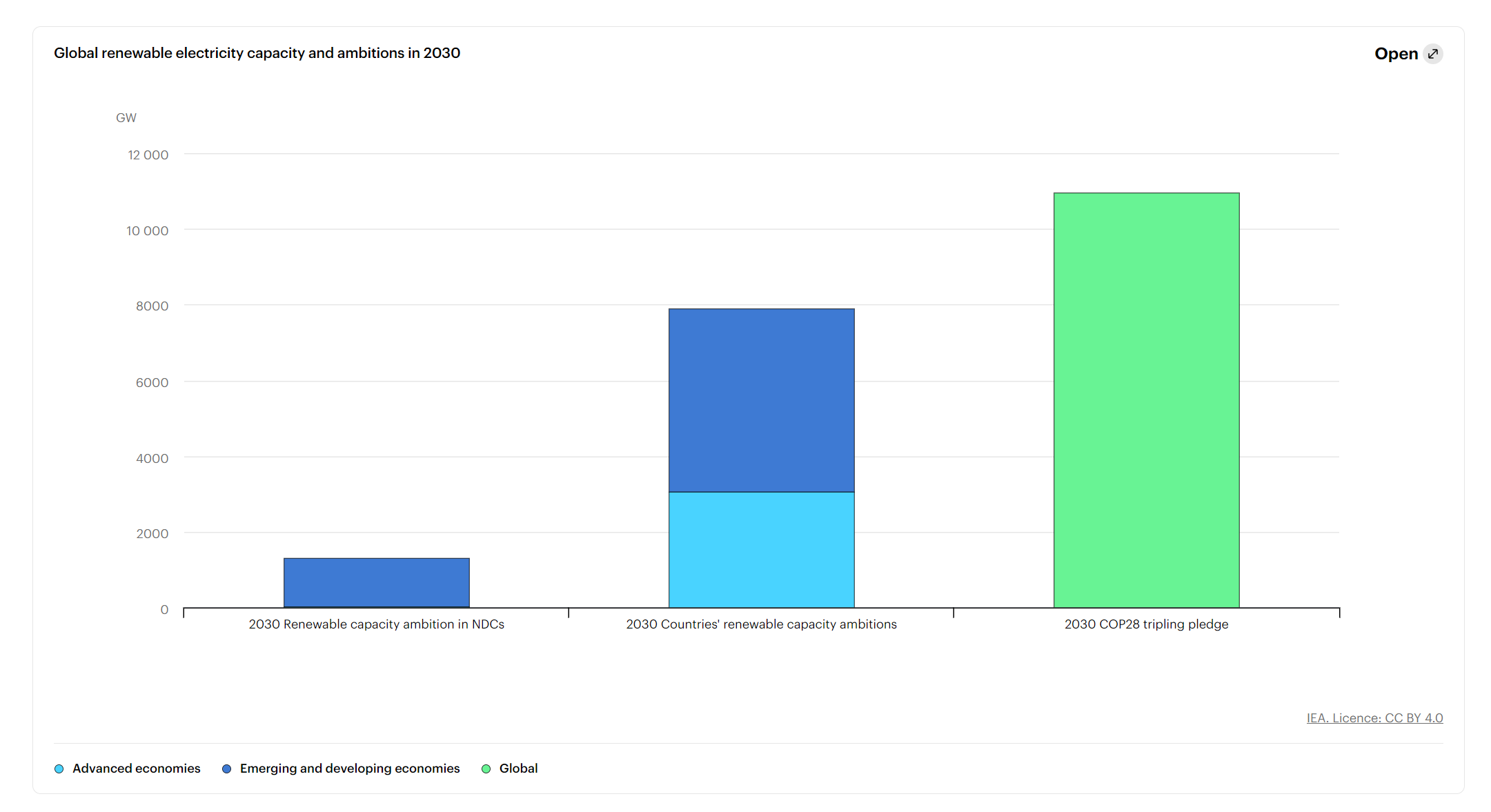Click the 2030 COP28 tripling pledge axis label
1491x812 pixels.
point(1146,624)
